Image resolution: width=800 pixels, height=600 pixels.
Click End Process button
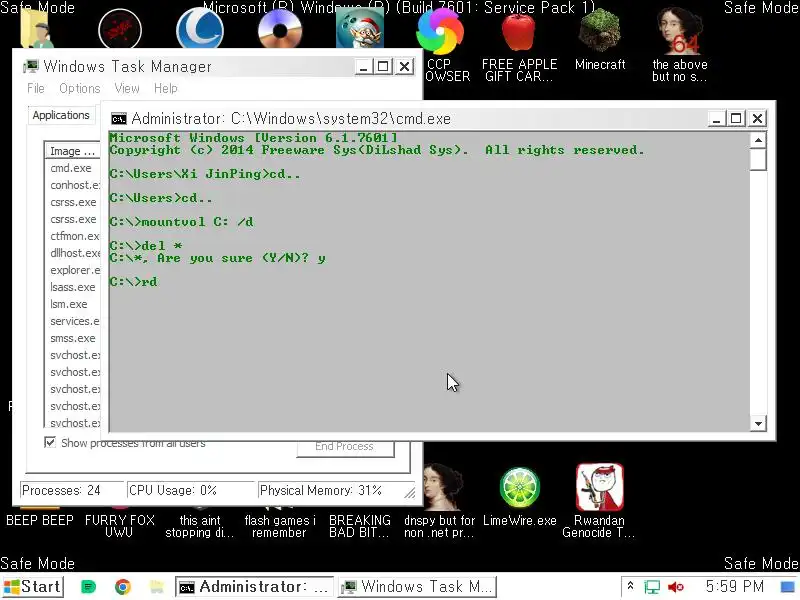click(x=345, y=447)
